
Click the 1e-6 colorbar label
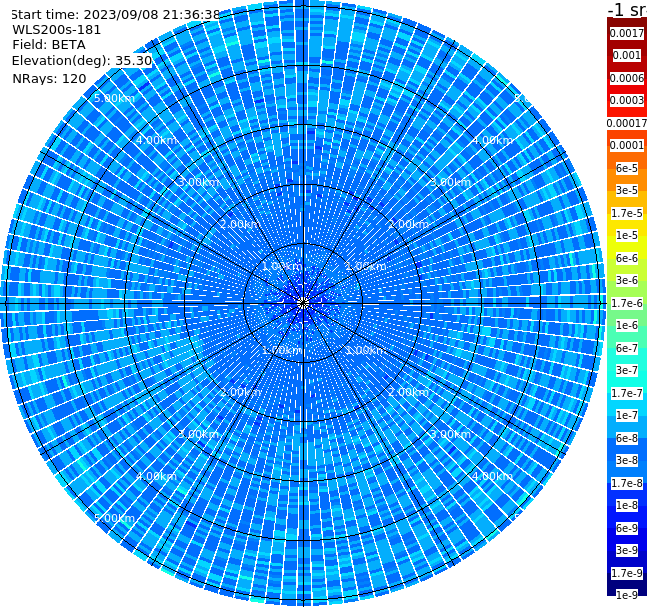point(627,325)
